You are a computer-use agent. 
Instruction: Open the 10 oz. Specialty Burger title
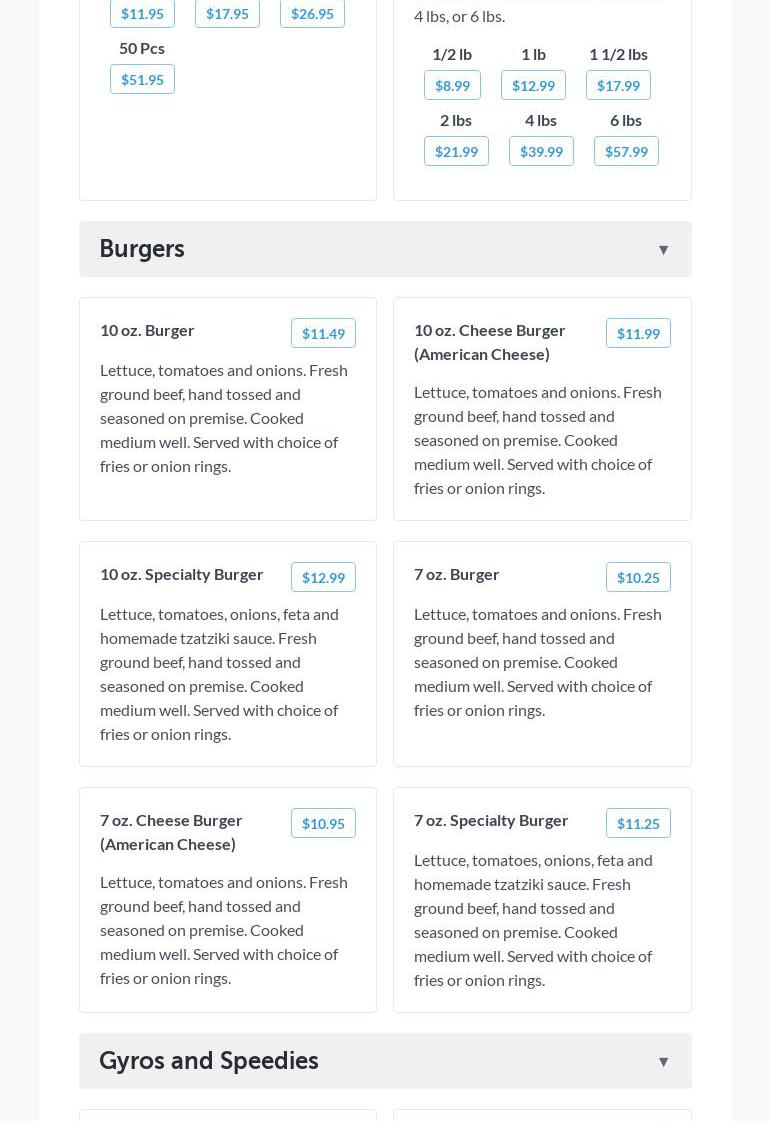point(182,574)
